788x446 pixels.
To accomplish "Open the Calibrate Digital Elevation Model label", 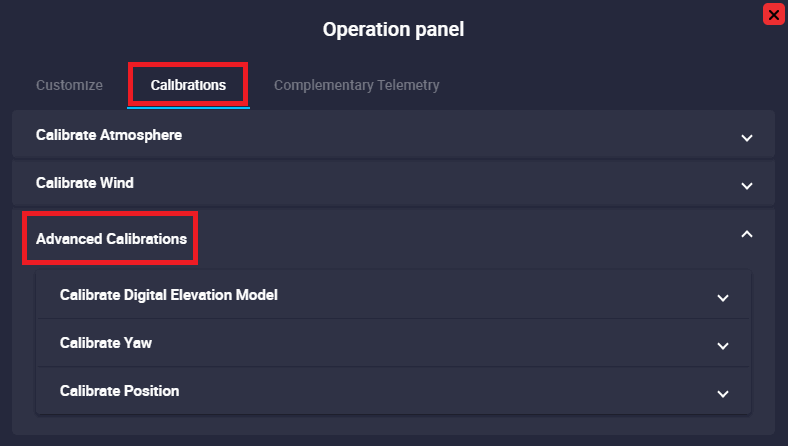I will (x=169, y=295).
